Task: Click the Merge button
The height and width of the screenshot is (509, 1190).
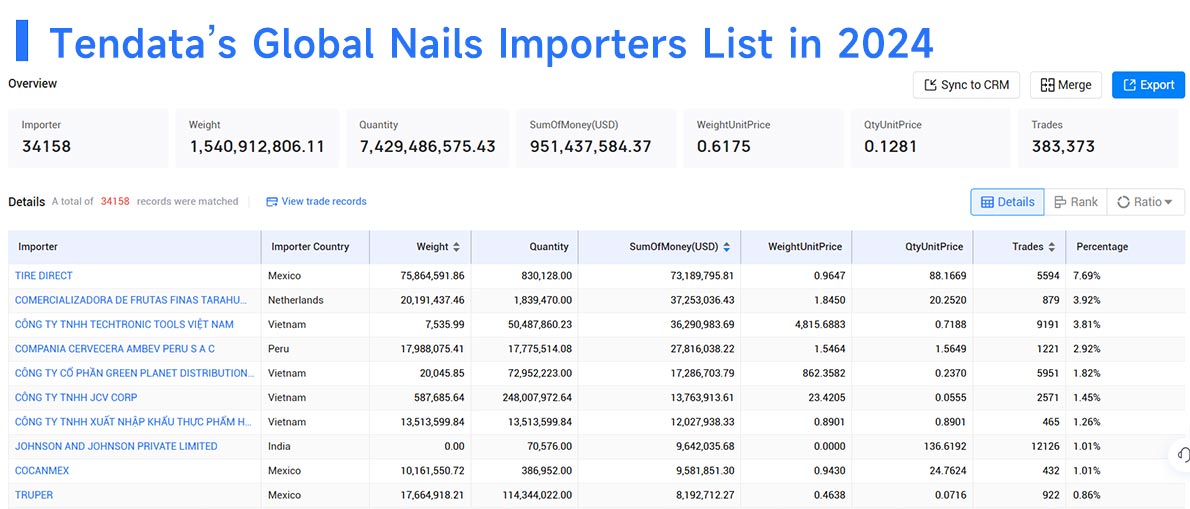Action: point(1066,85)
